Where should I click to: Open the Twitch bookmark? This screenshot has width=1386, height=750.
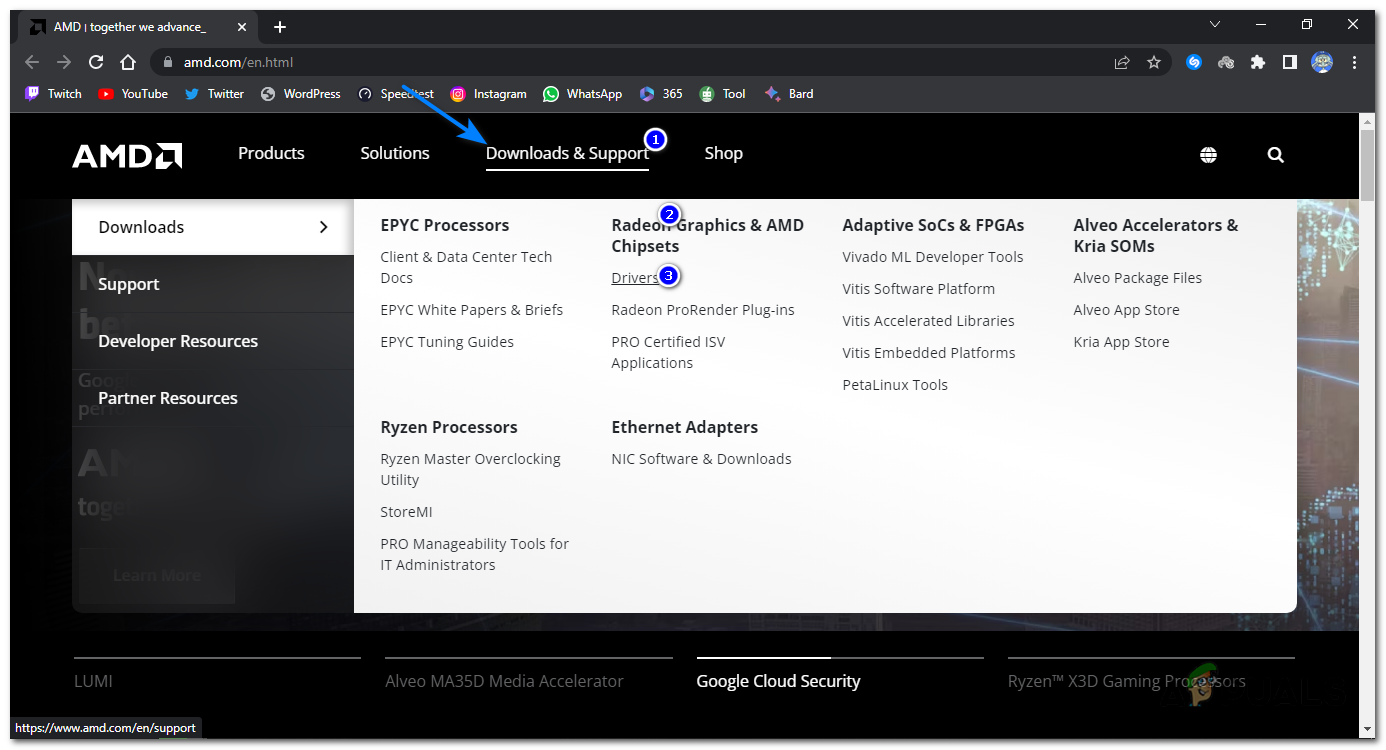pos(52,93)
